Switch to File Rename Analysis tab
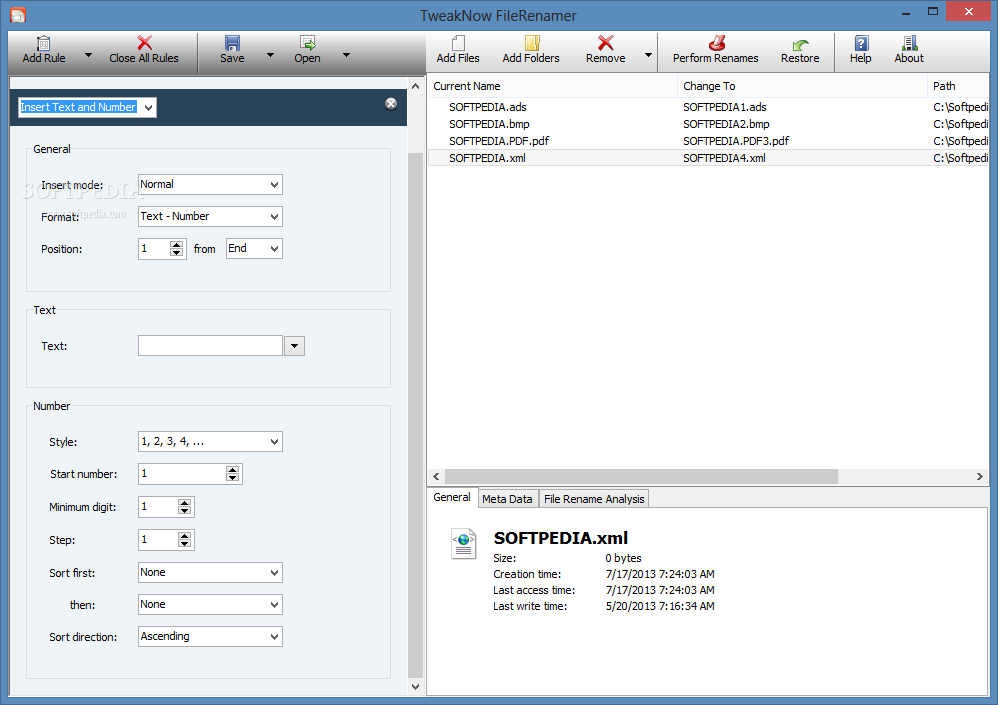This screenshot has height=705, width=998. pos(594,499)
